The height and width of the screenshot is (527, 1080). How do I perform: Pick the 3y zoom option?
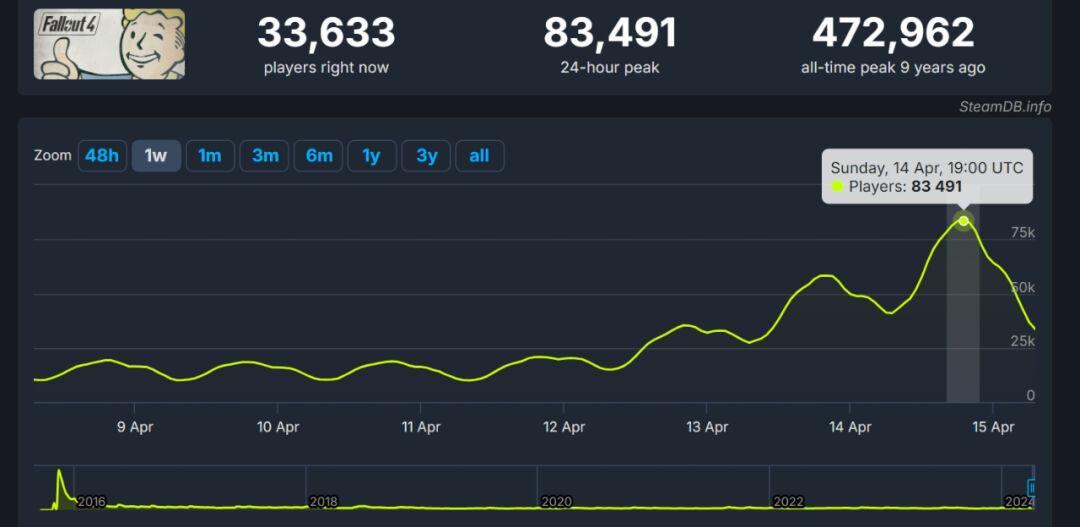point(426,156)
